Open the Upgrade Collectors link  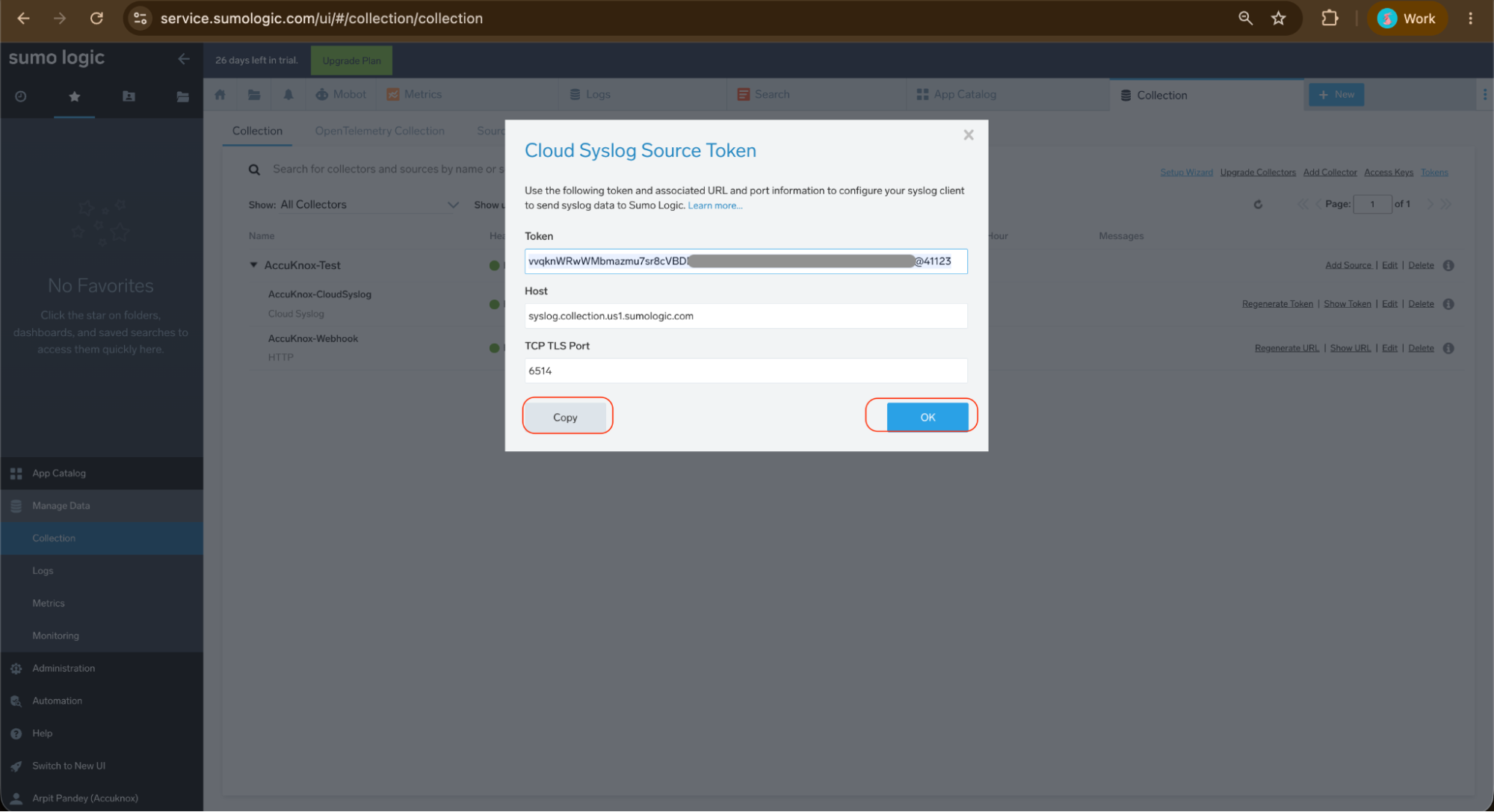click(1258, 173)
